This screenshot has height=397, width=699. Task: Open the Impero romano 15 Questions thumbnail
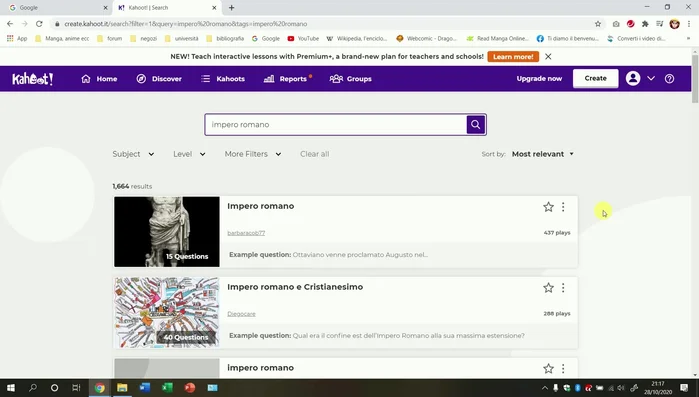[167, 232]
